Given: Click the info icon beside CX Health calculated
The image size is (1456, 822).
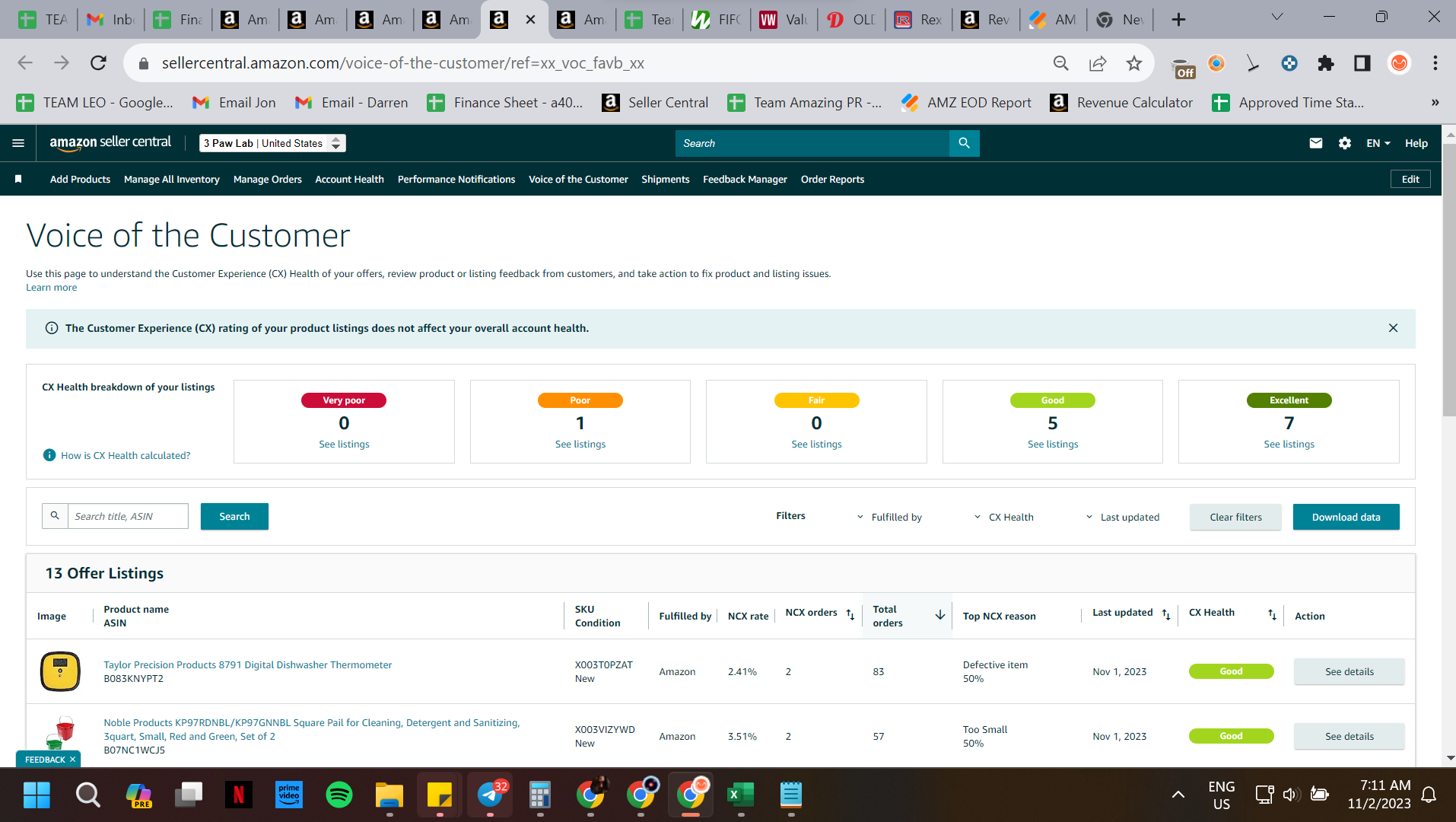Looking at the screenshot, I should [x=49, y=455].
